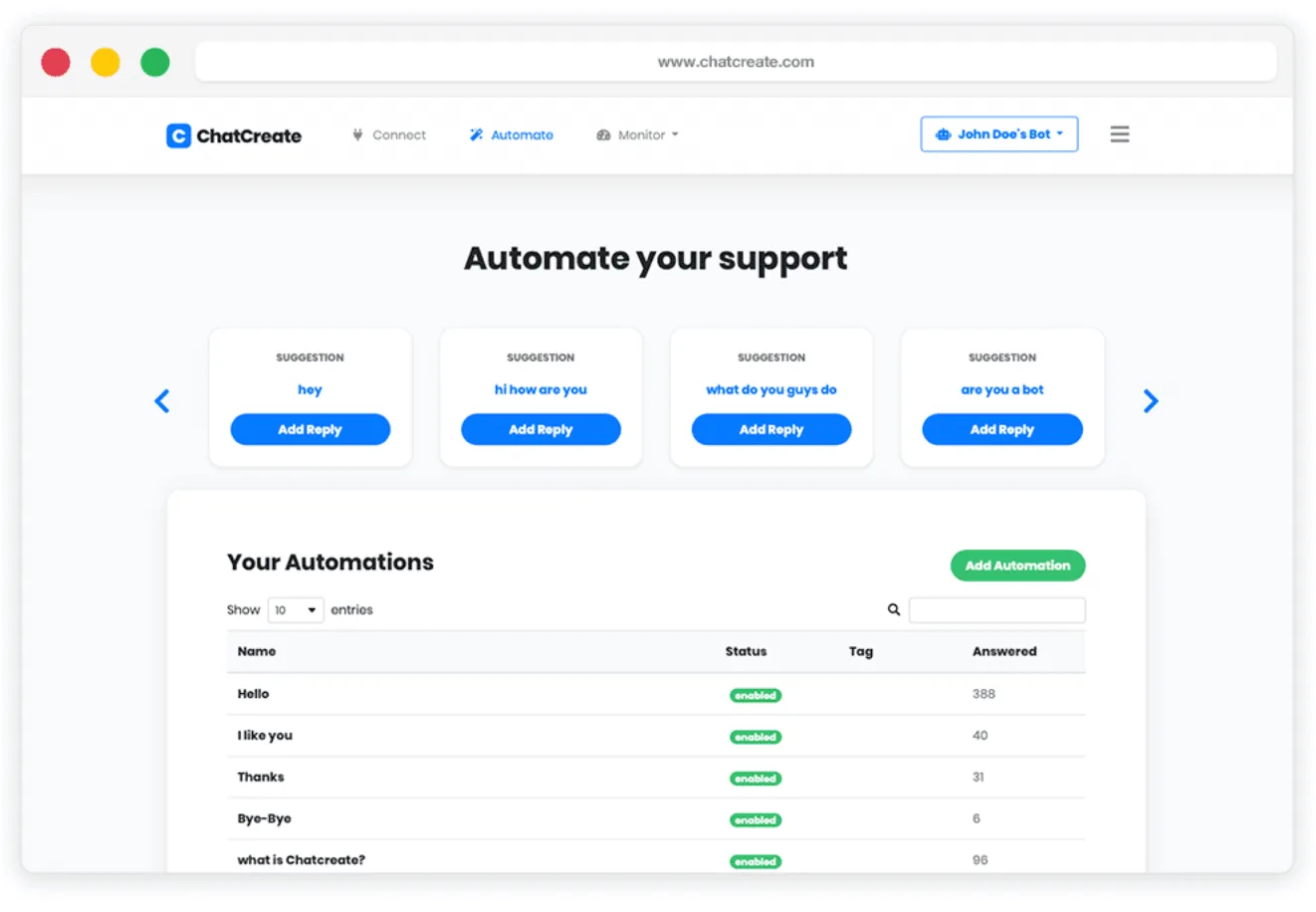Click the ChatCreate logo icon
The image size is (1316, 912).
tap(178, 135)
